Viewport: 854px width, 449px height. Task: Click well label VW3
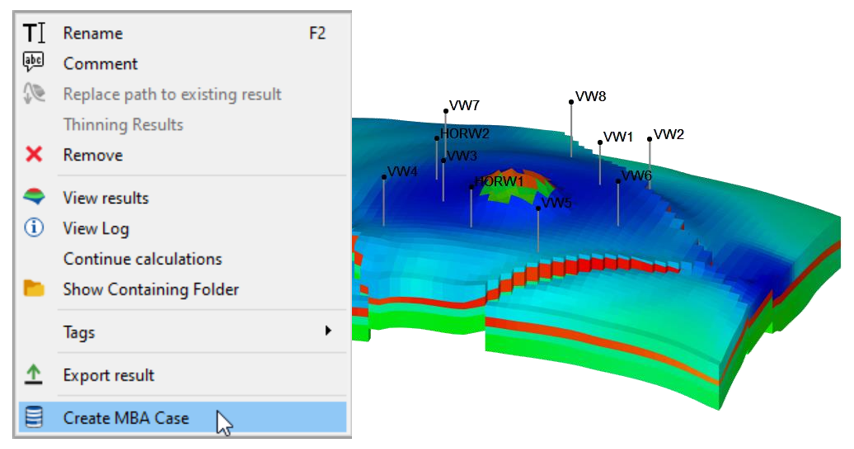click(x=462, y=156)
